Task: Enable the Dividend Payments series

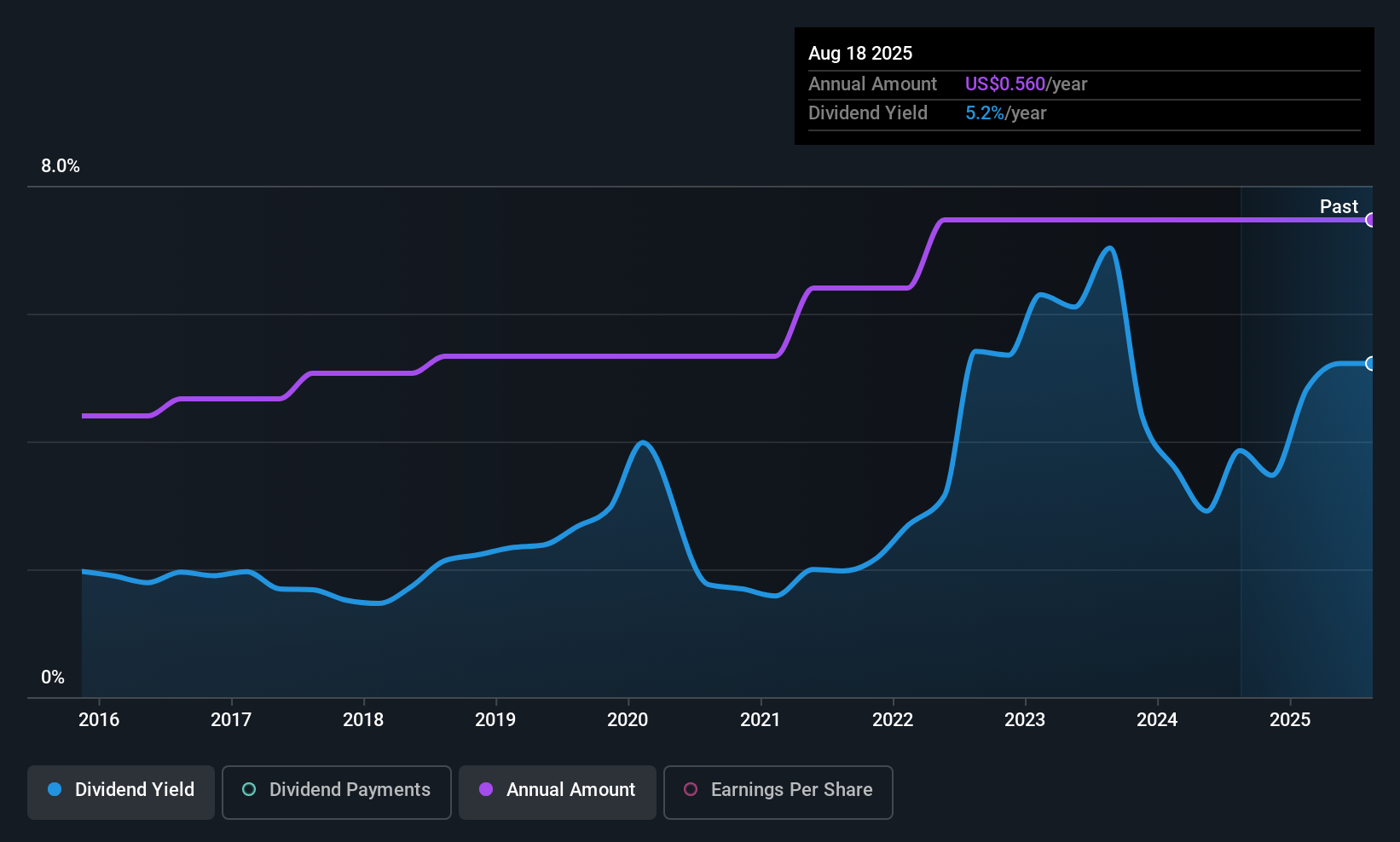Action: (337, 791)
